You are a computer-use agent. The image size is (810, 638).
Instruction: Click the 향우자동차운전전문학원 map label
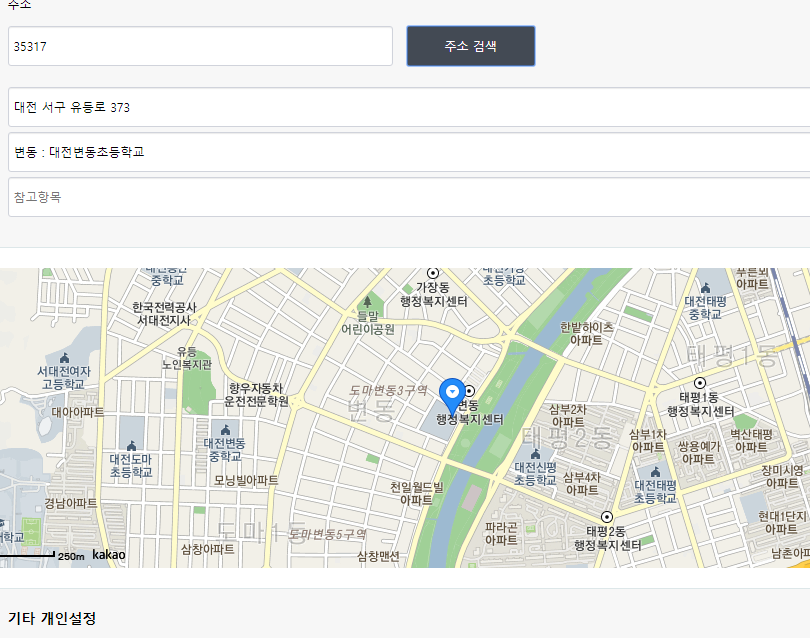click(257, 394)
